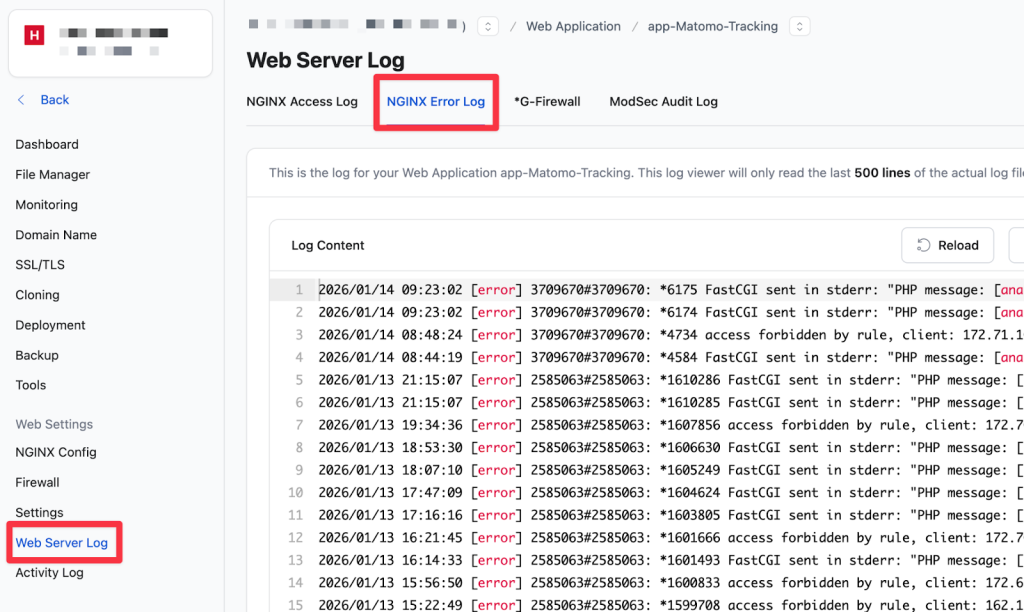
Task: Switch to NGINX Access Log tab
Action: pyautogui.click(x=302, y=101)
